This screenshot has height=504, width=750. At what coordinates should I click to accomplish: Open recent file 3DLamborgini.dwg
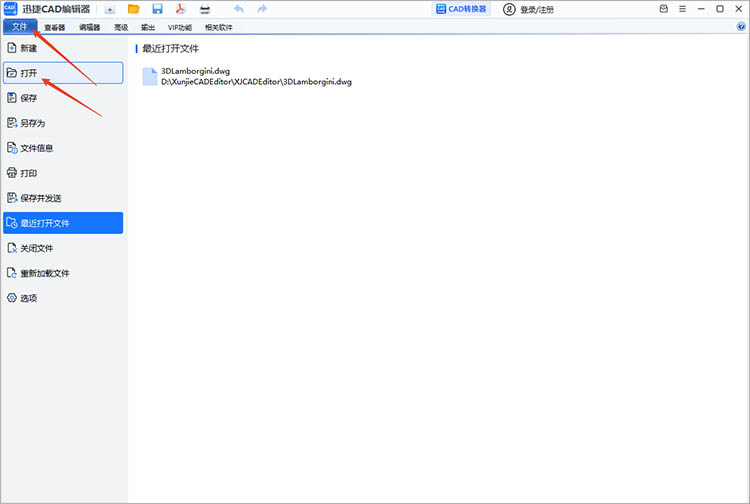point(196,71)
